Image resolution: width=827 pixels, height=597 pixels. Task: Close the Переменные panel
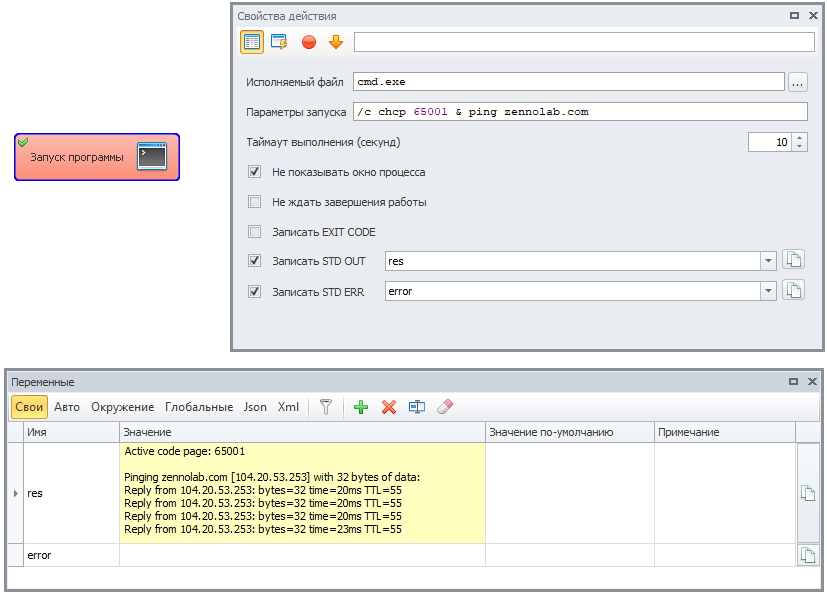point(812,381)
